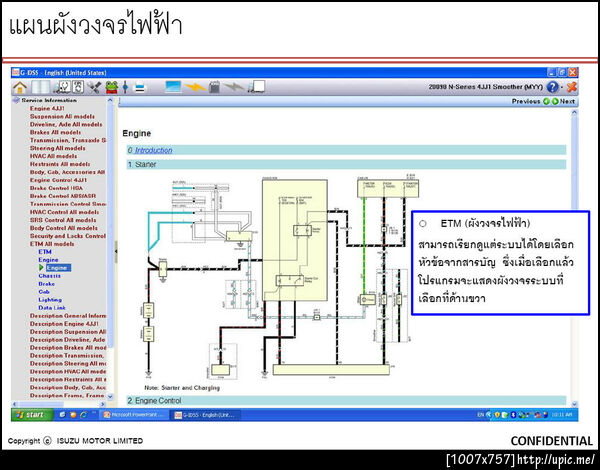The width and height of the screenshot is (600, 470).
Task: Select the greyed lightning bolt icon
Action: click(x=233, y=87)
